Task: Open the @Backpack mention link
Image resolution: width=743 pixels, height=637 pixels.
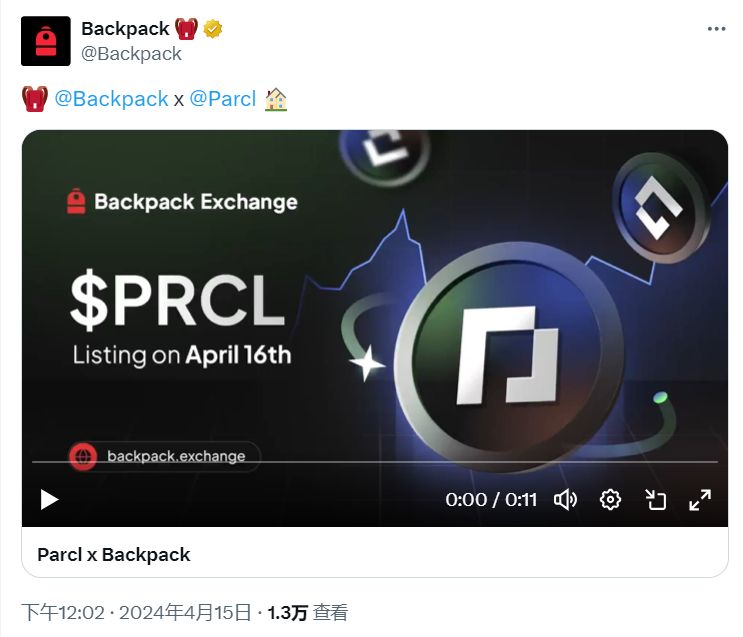Action: pos(111,99)
